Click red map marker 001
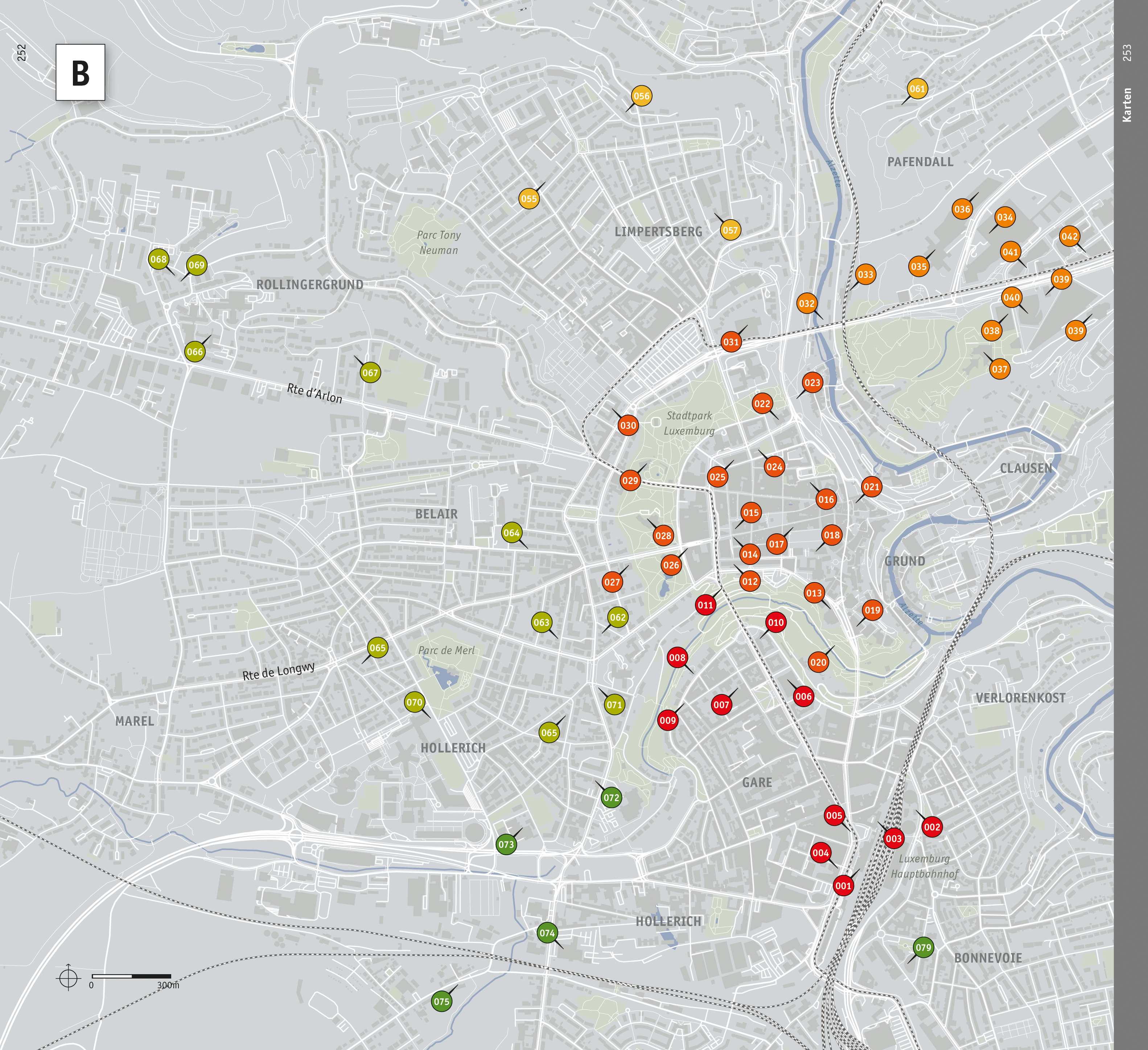Screen dimensions: 1148x1050 coord(843,885)
